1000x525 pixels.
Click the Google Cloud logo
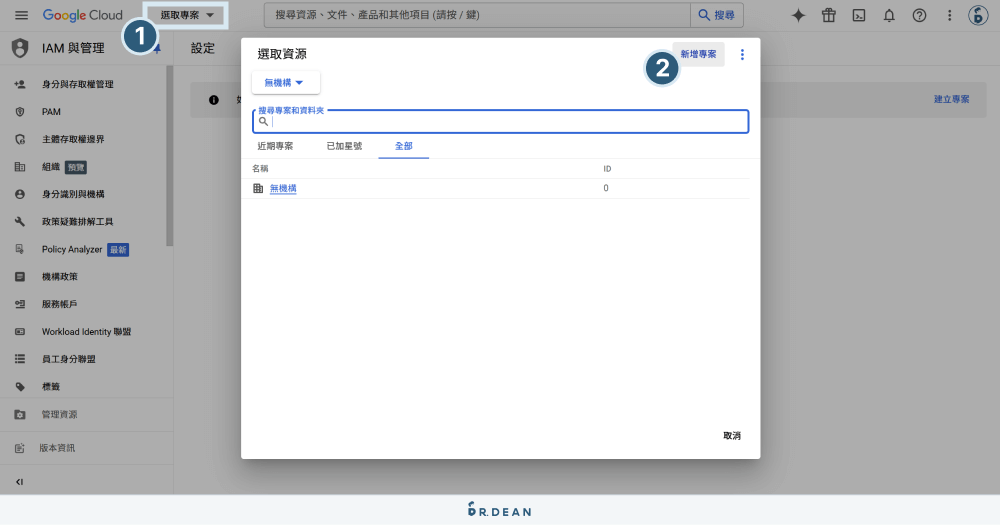coord(82,15)
